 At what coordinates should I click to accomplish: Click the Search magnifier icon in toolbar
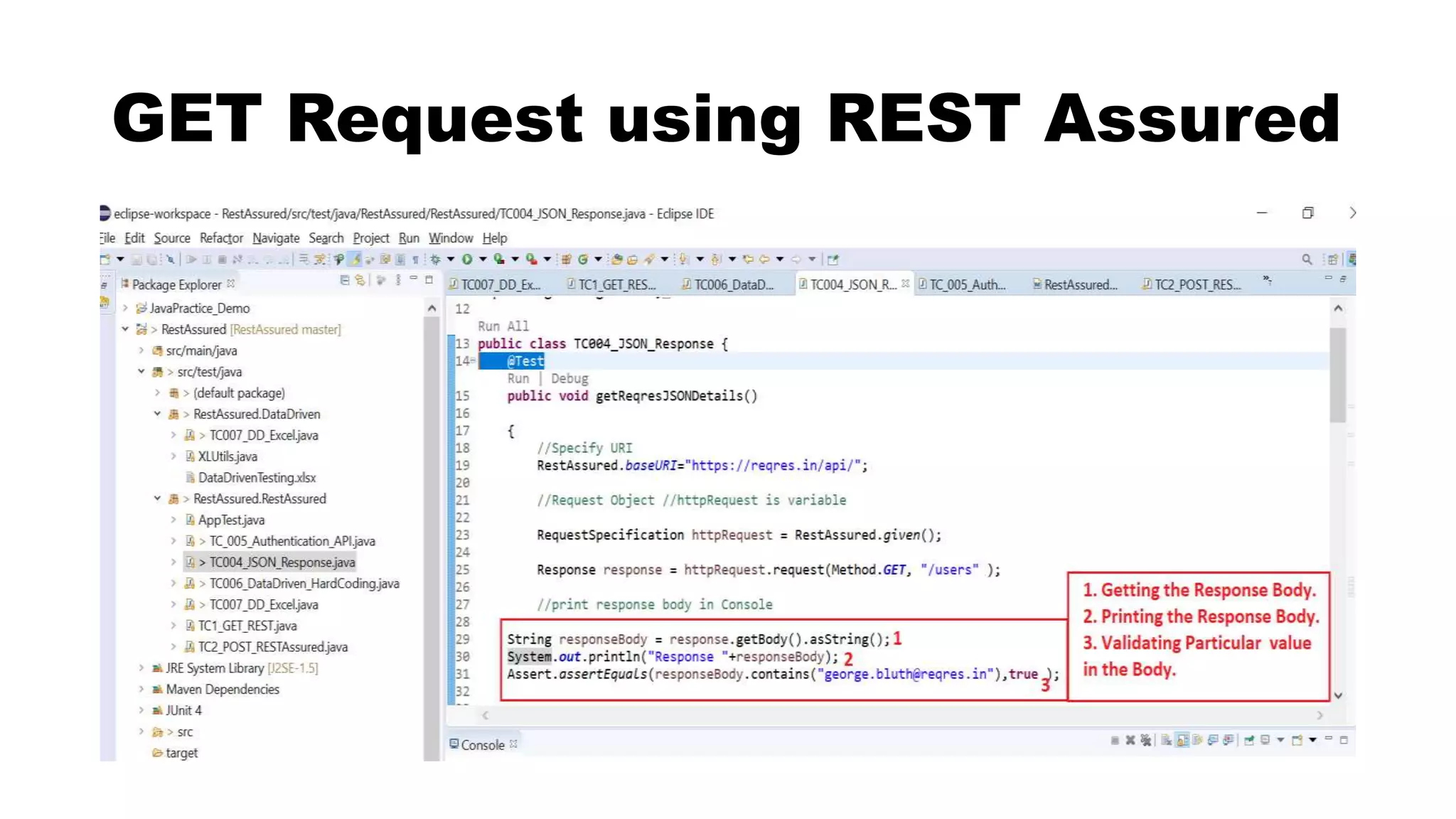[1307, 259]
